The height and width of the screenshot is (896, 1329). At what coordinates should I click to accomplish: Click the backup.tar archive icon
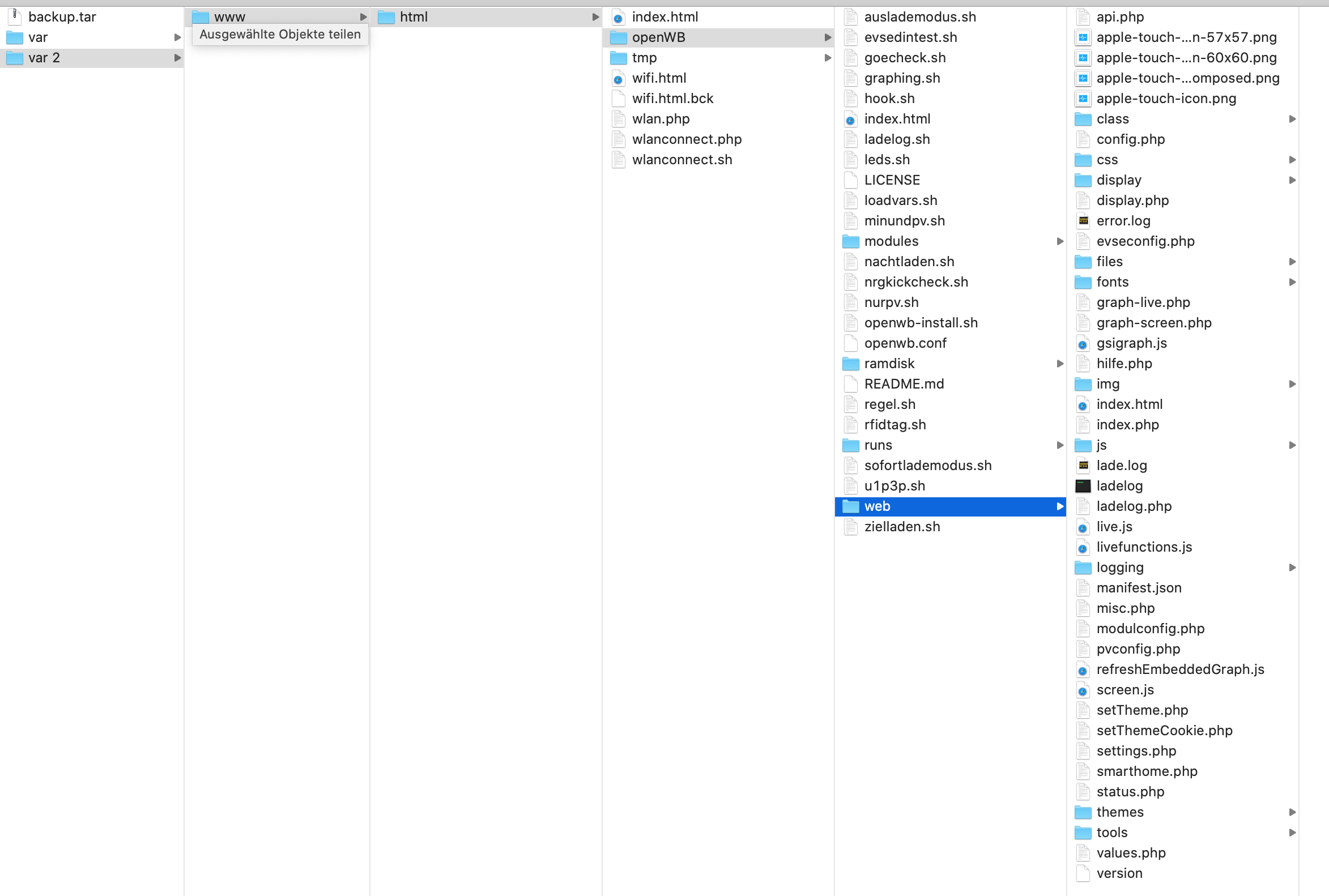coord(15,16)
